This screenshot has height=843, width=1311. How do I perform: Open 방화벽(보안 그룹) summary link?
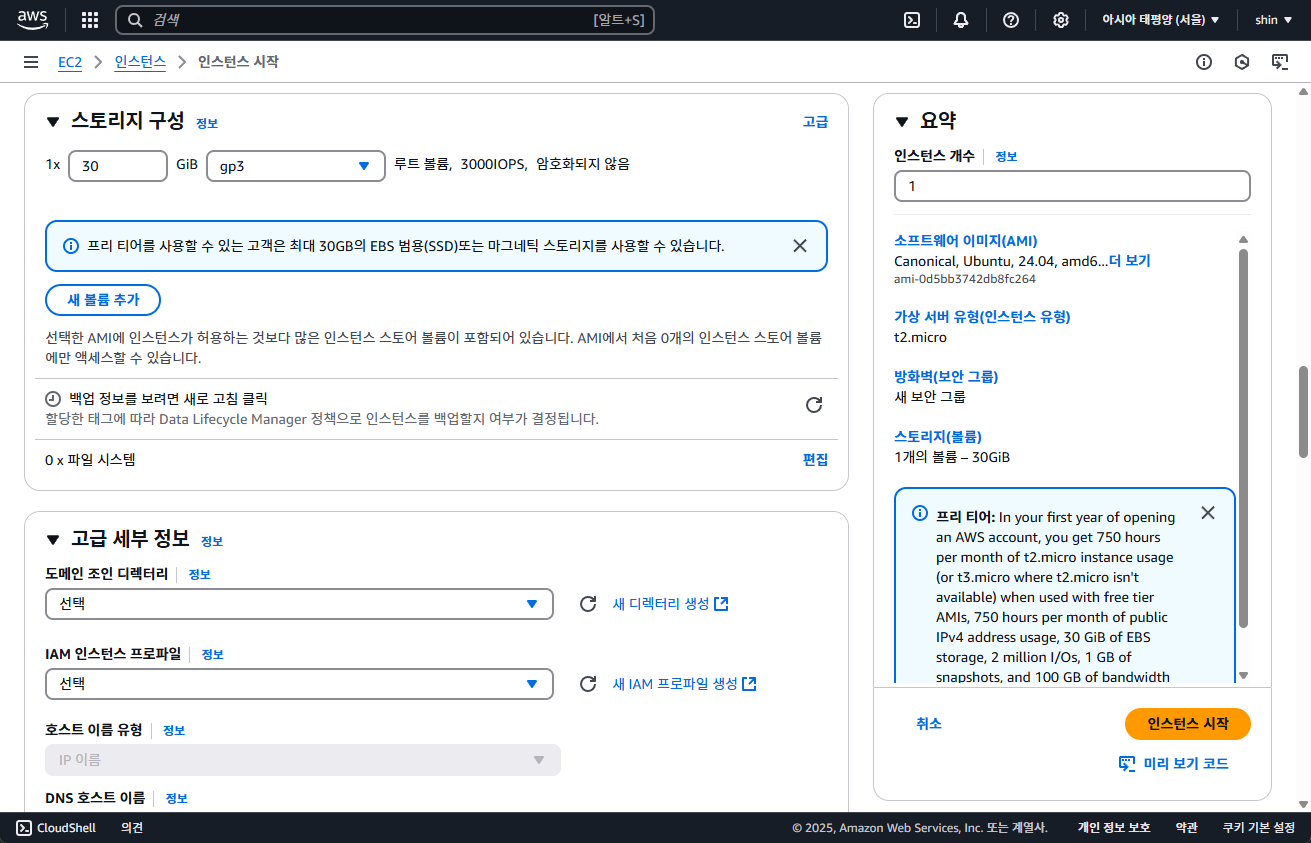(946, 377)
